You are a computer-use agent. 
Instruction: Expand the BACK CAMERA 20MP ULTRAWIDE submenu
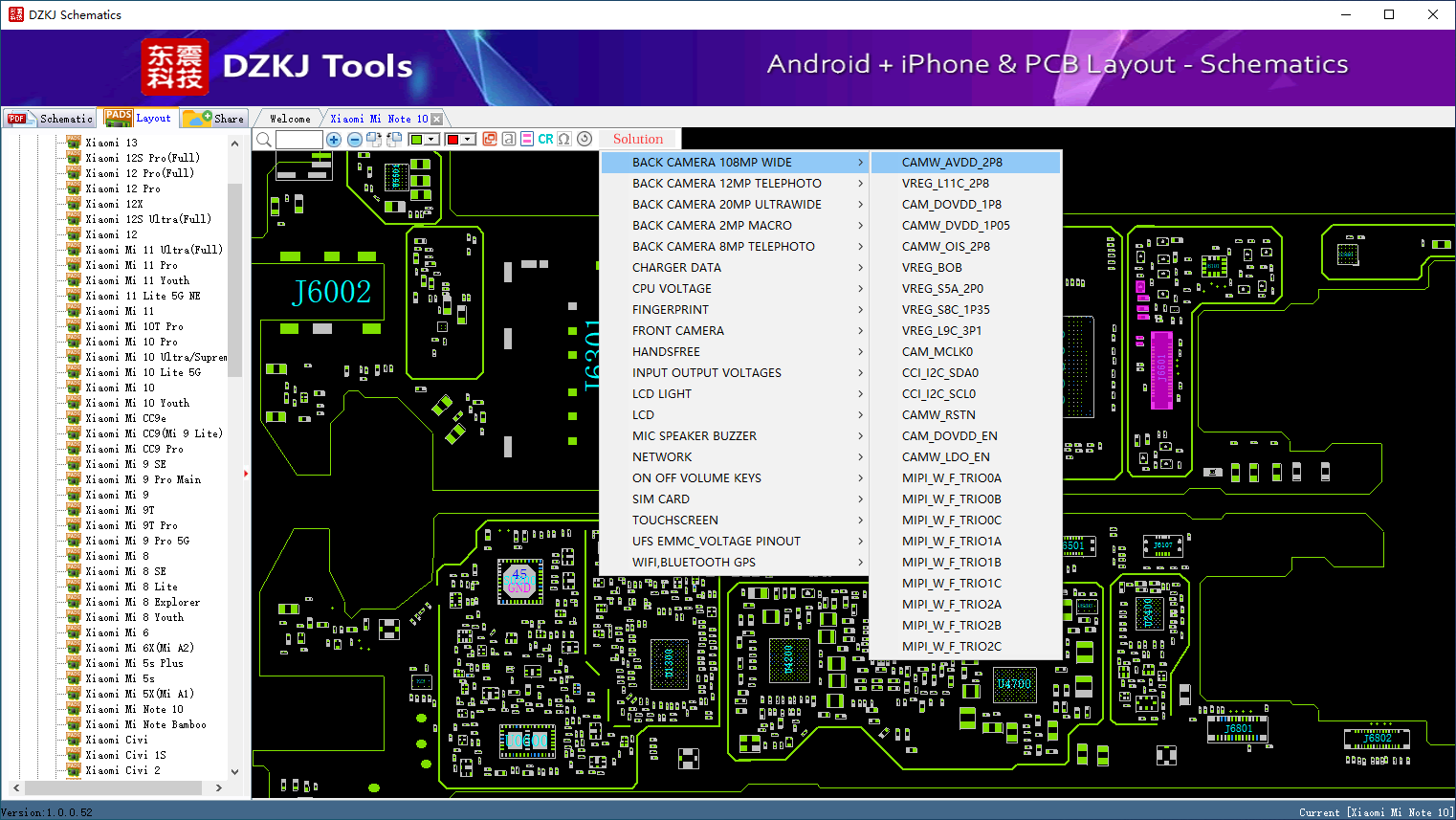pos(735,205)
